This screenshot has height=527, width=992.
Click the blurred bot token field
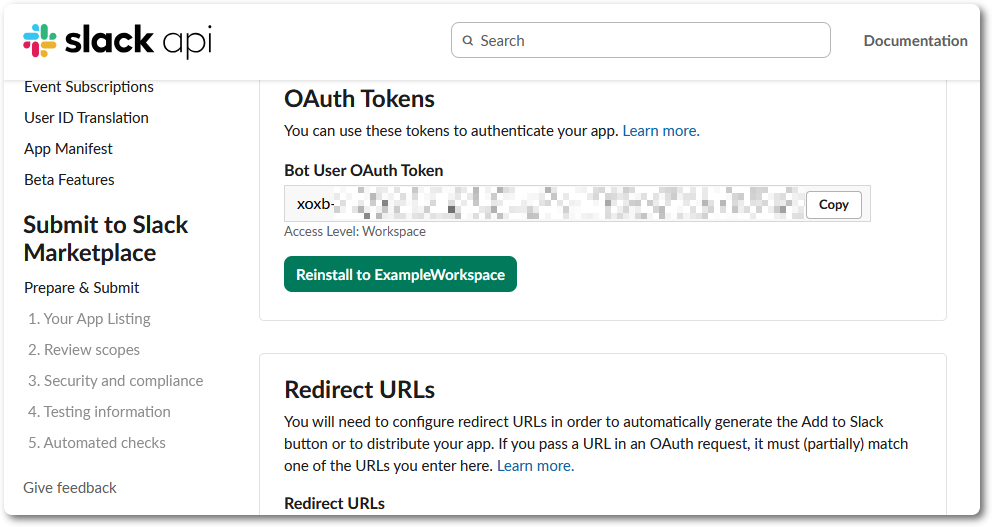click(x=545, y=204)
